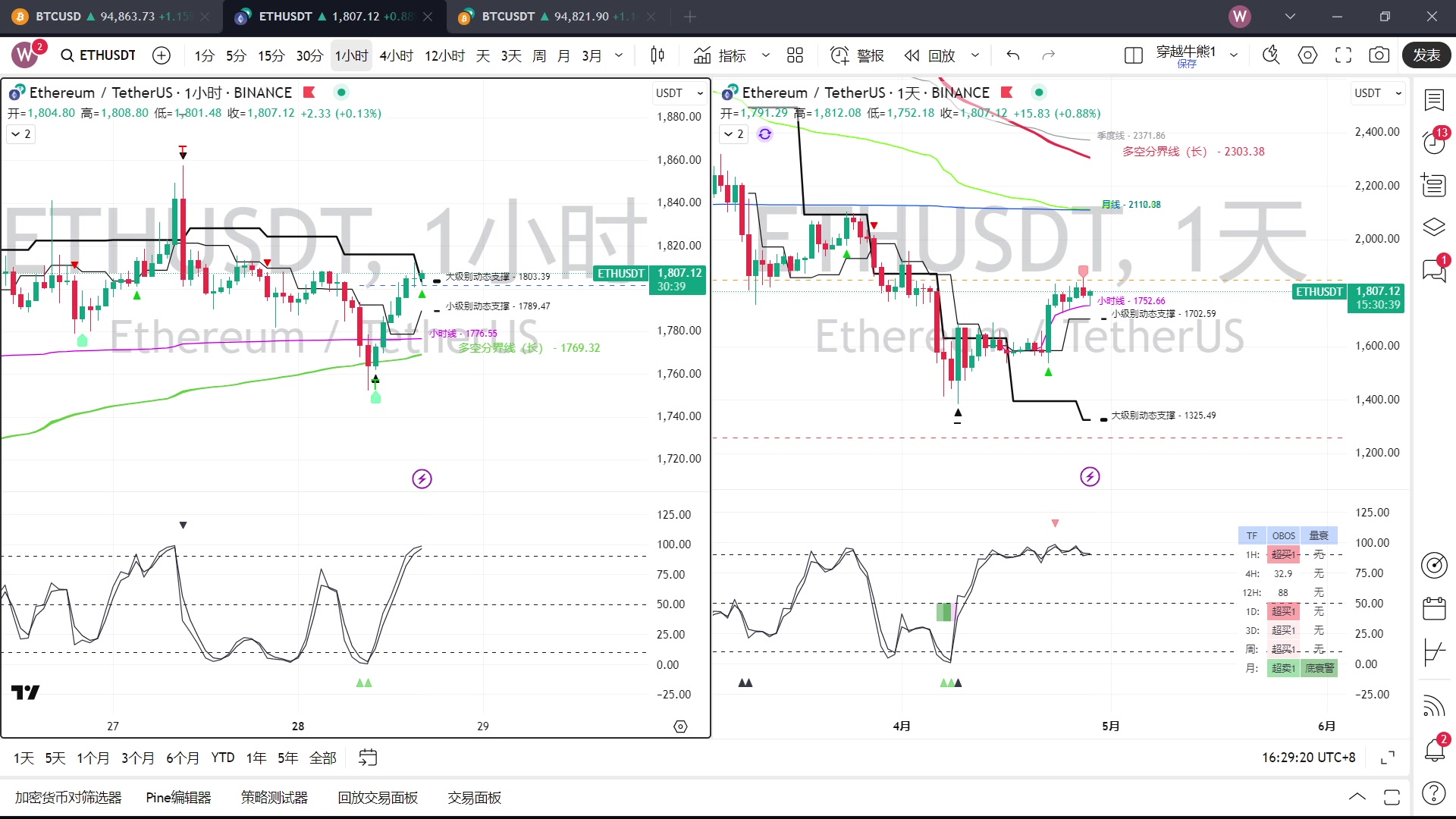
Task: Select the 15分 timeframe
Action: (x=271, y=55)
